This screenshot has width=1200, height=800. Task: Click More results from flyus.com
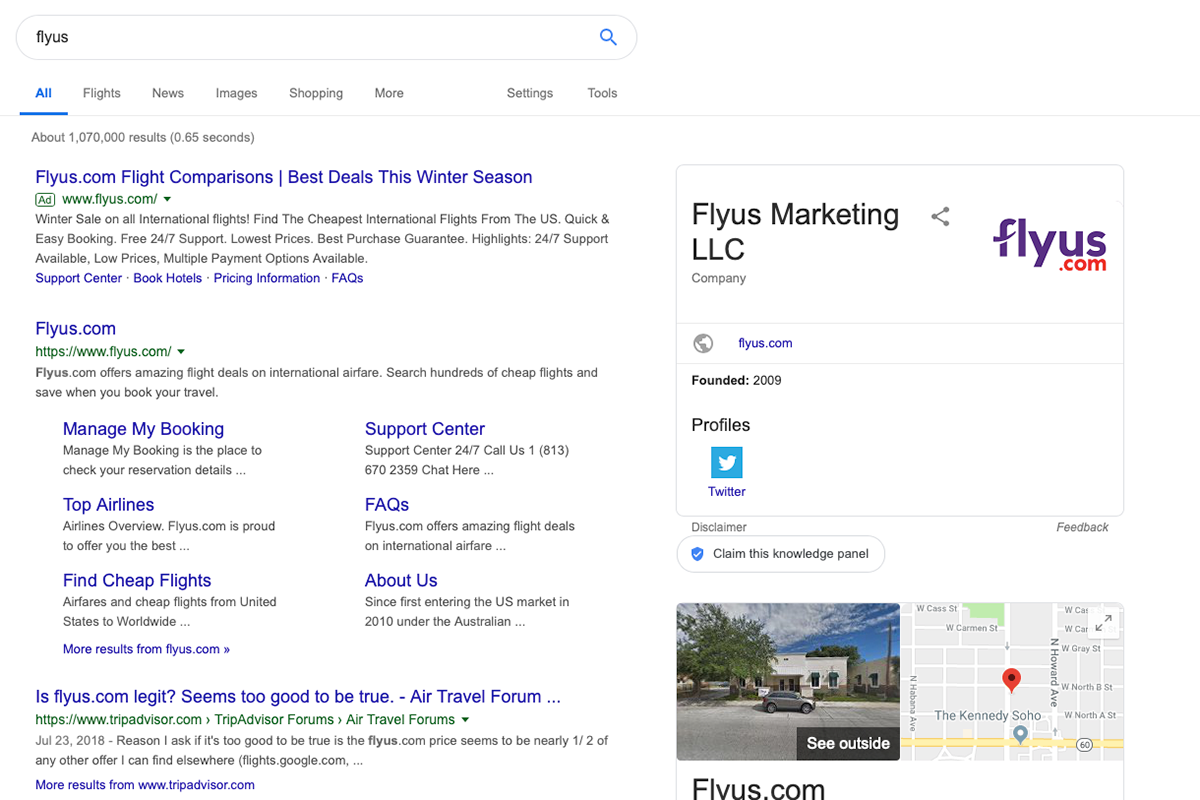tap(146, 649)
